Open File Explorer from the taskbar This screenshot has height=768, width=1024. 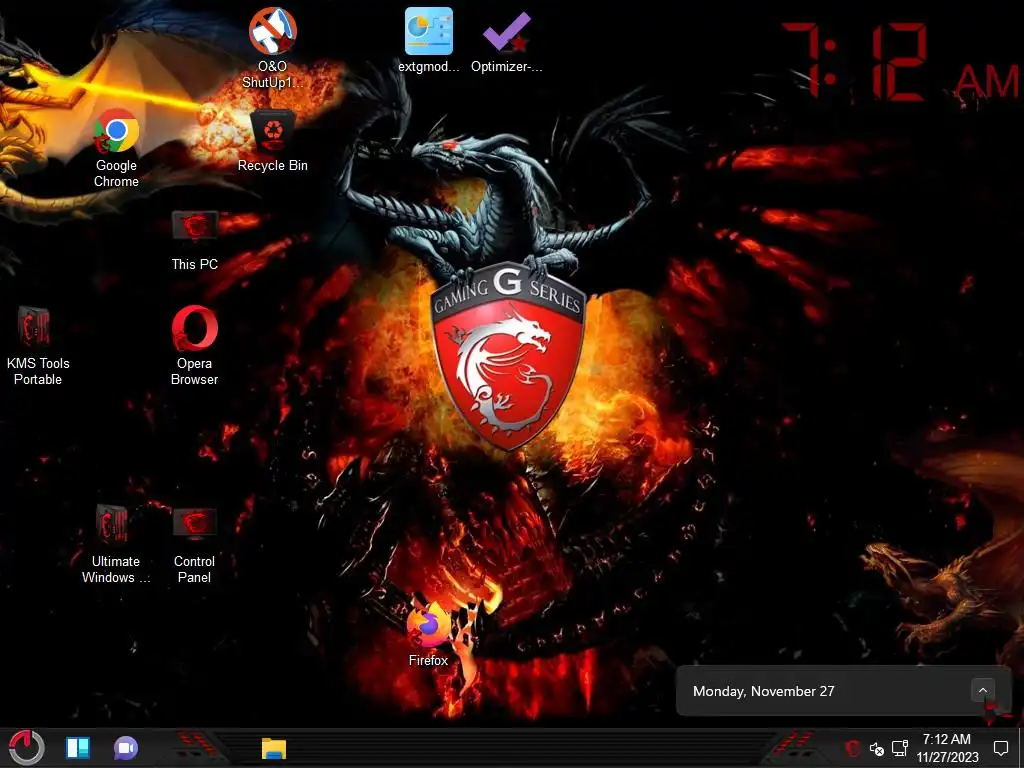[x=274, y=748]
